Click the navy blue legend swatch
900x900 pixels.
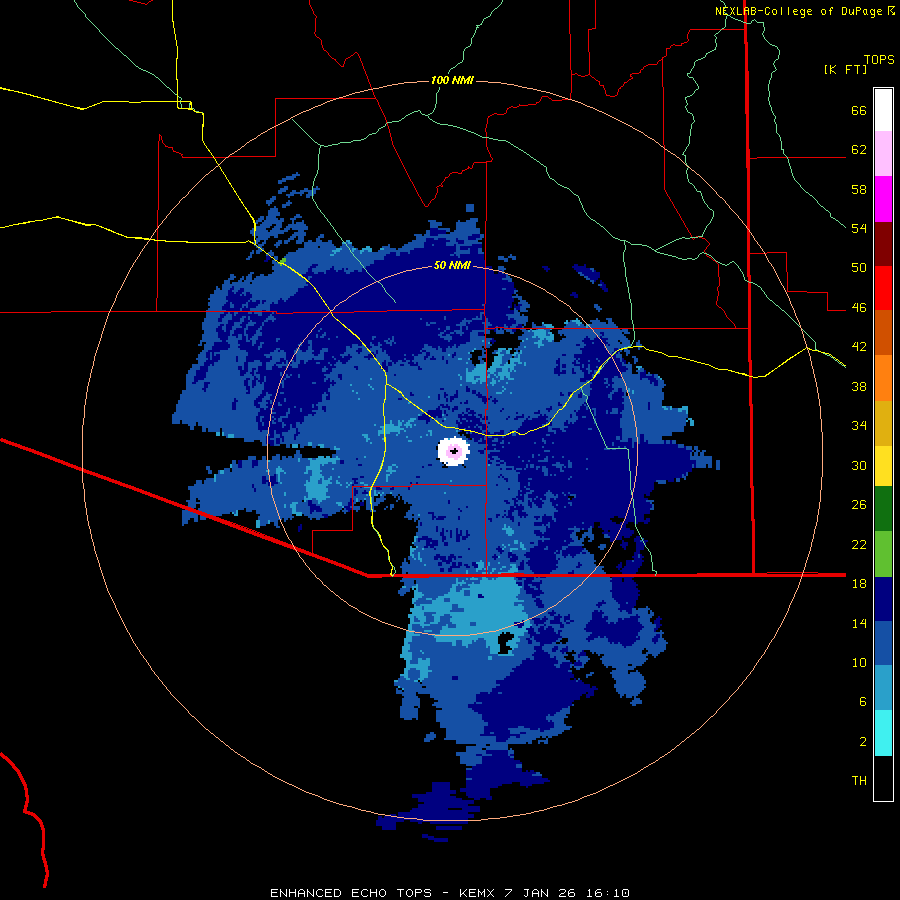pyautogui.click(x=883, y=599)
